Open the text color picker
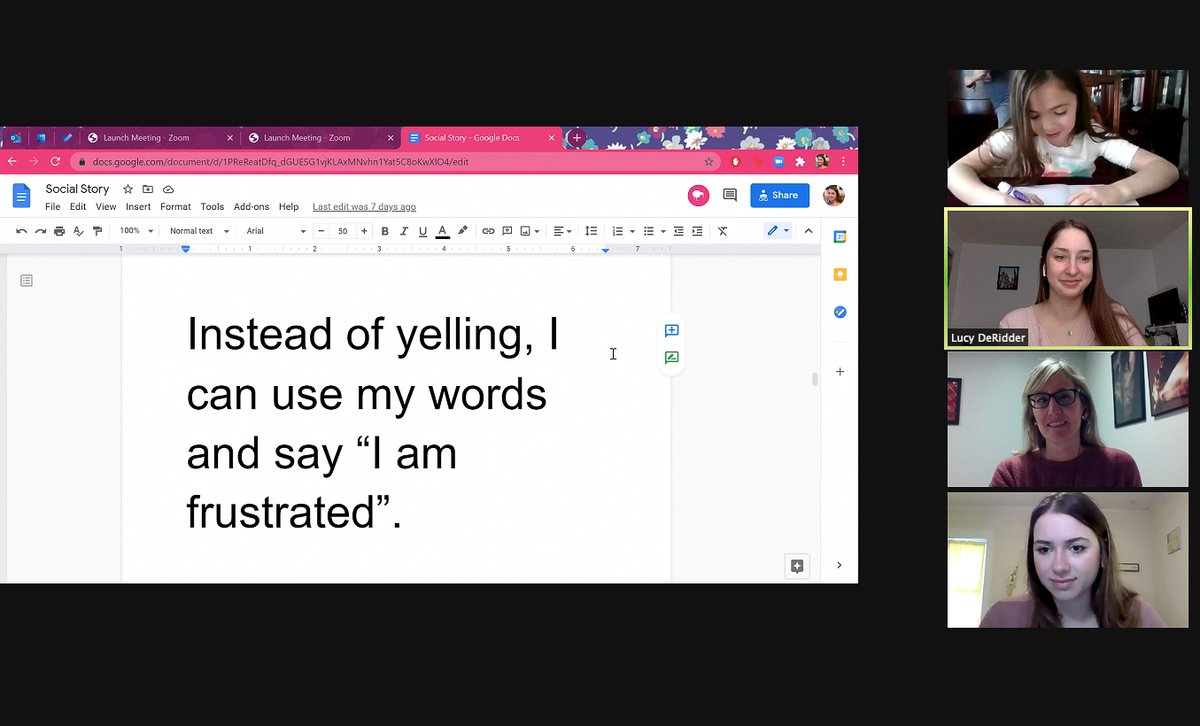Screen dimensions: 1200x726 coord(442,231)
